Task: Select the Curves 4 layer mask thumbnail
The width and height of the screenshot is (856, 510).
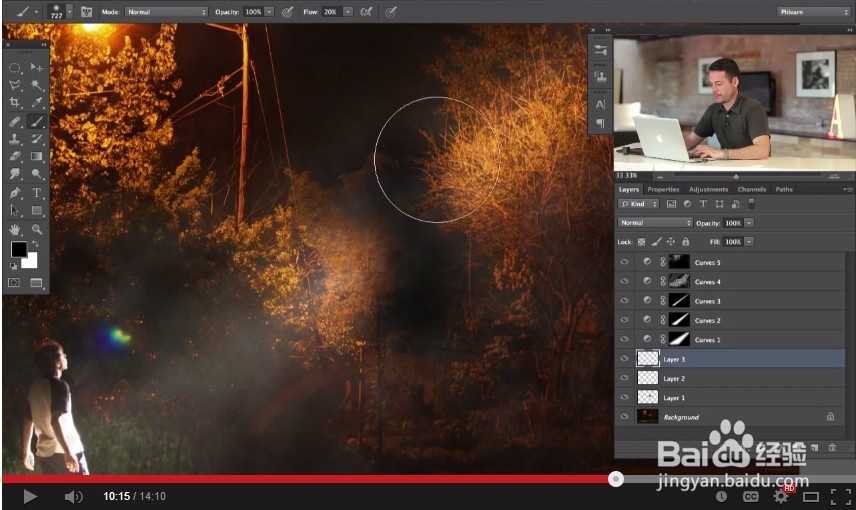Action: 679,281
